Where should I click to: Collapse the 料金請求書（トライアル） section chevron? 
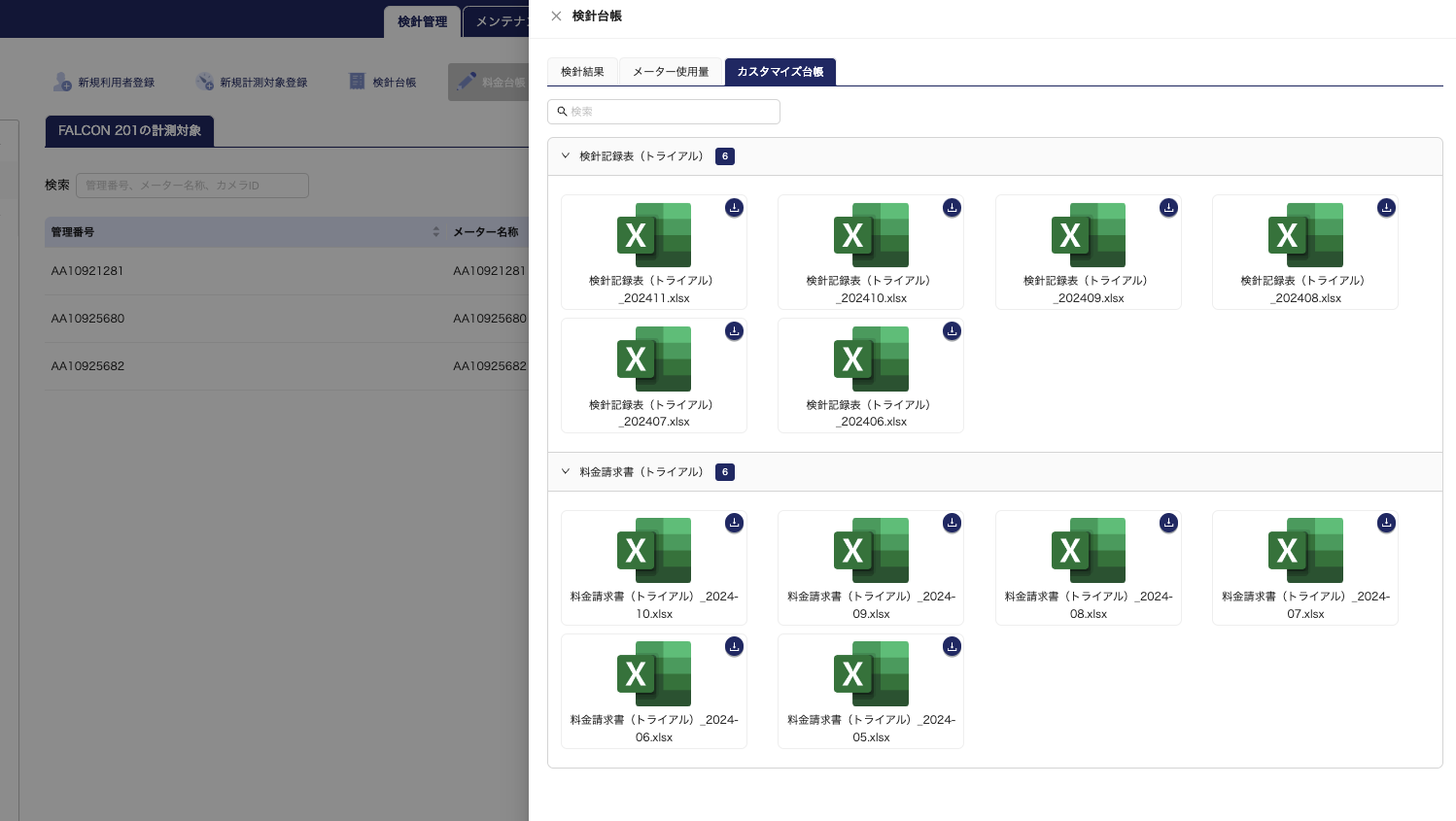tap(566, 471)
